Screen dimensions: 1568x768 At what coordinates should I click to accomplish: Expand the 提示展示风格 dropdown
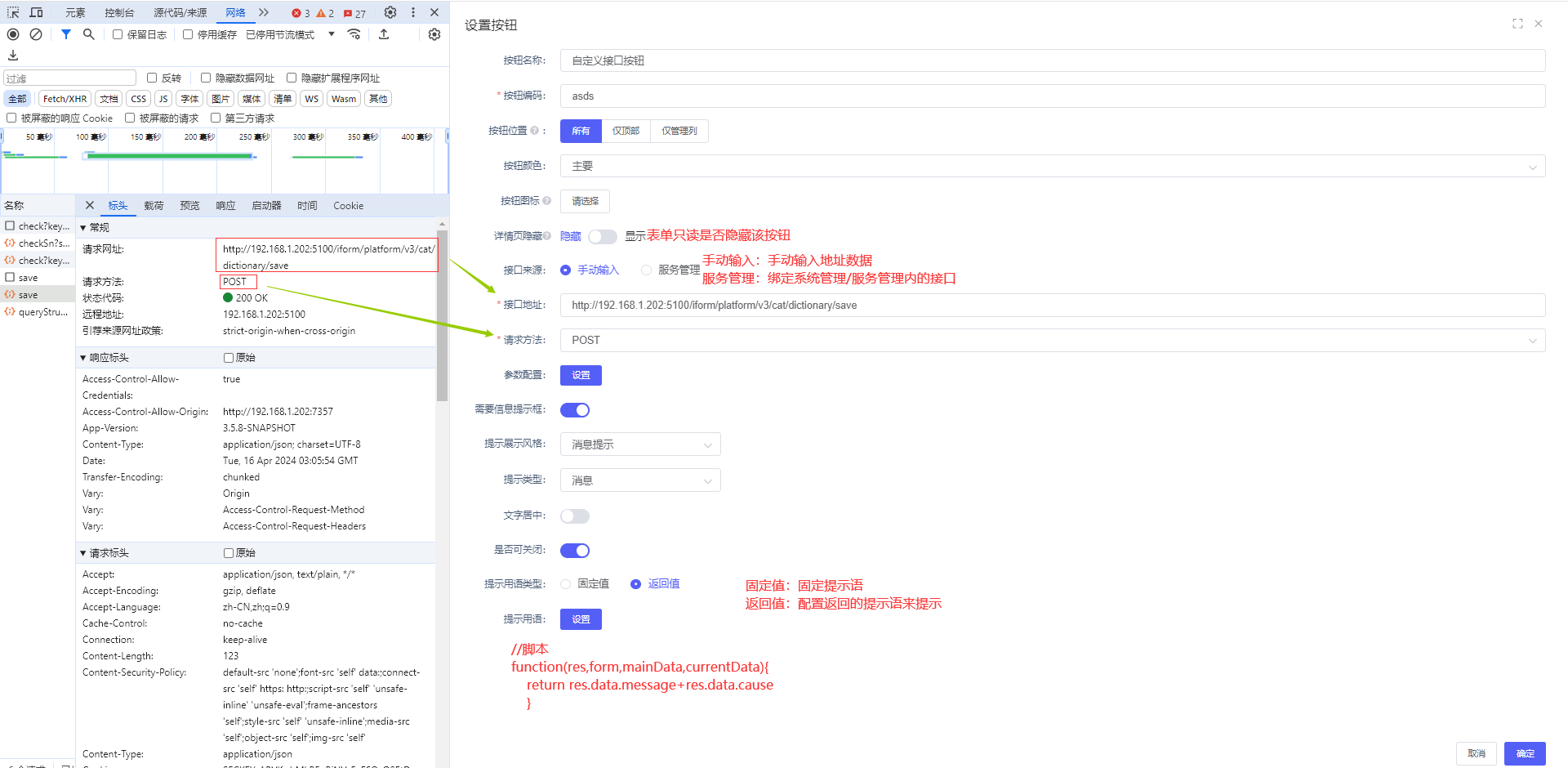(640, 444)
